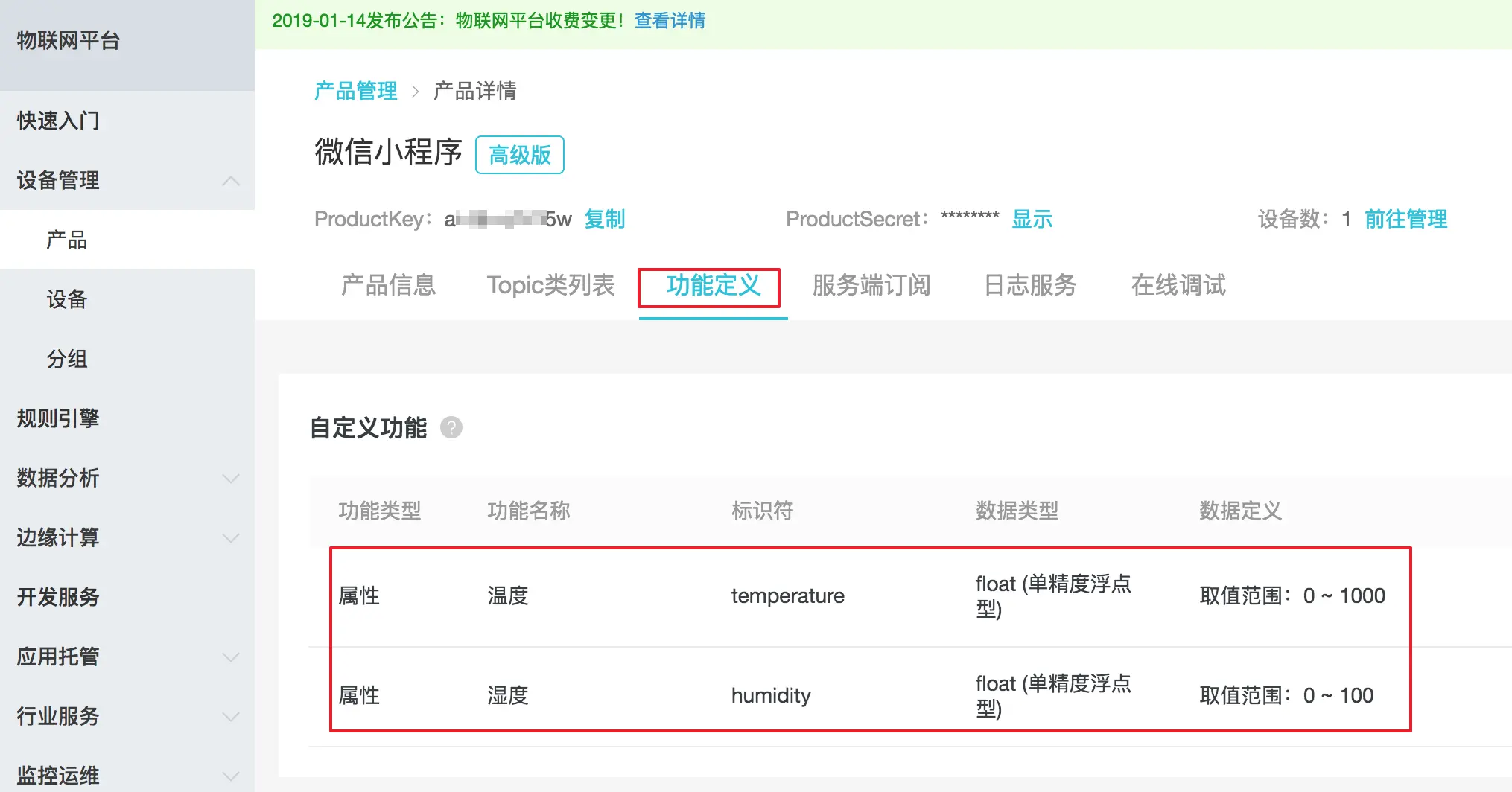The image size is (1512, 792).
Task: Click the 物联网平台 sidebar title
Action: [69, 40]
